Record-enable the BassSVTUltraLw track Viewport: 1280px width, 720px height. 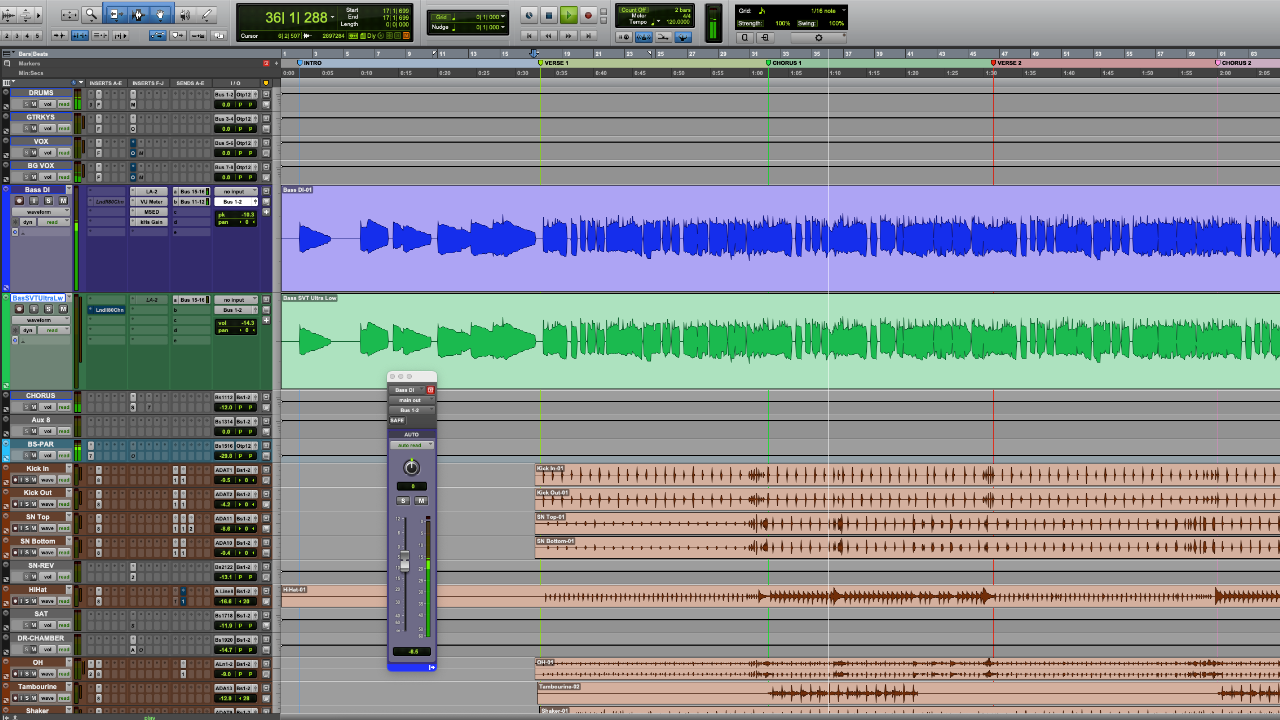(19, 309)
